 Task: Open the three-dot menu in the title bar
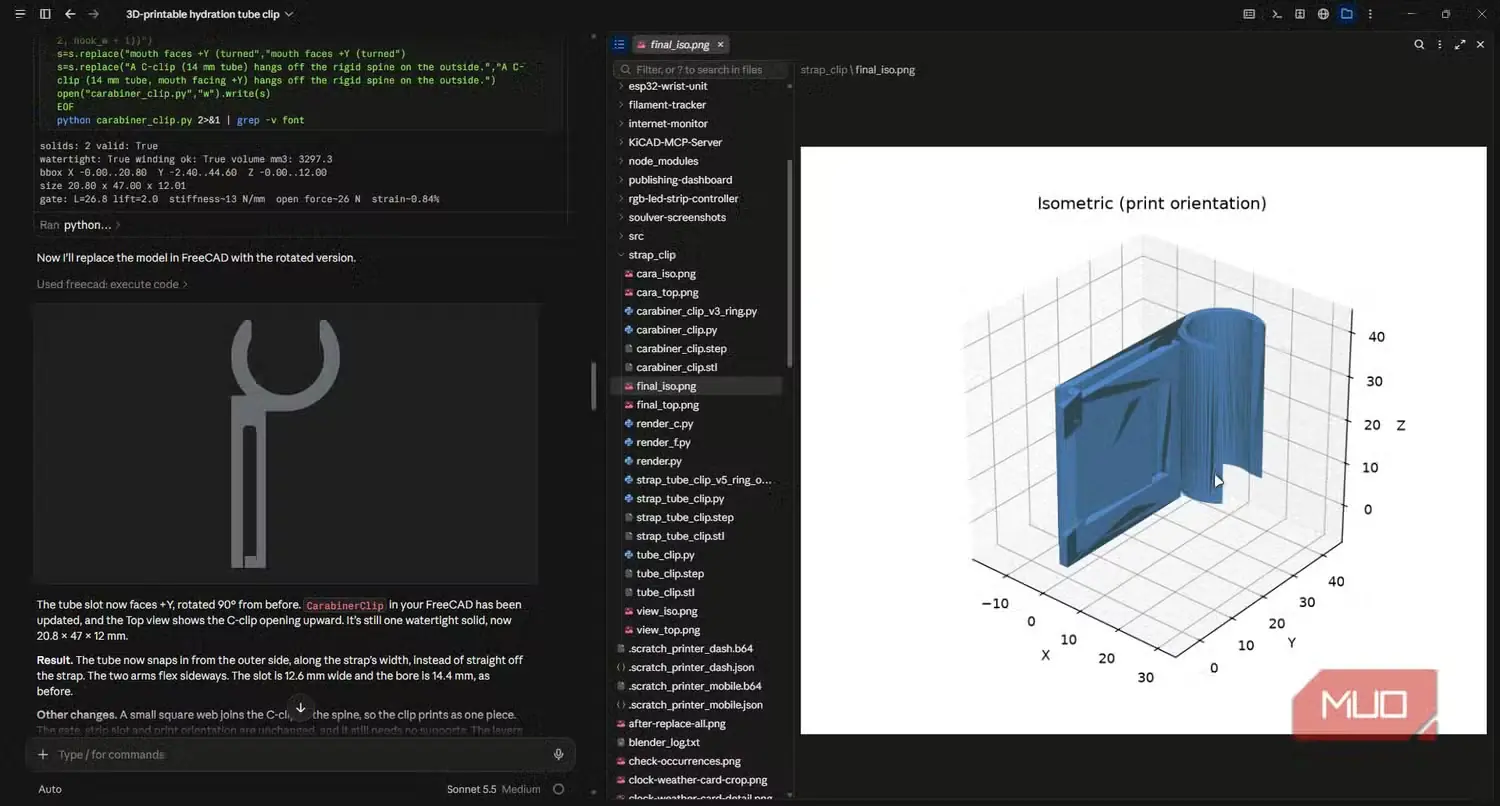click(1370, 14)
